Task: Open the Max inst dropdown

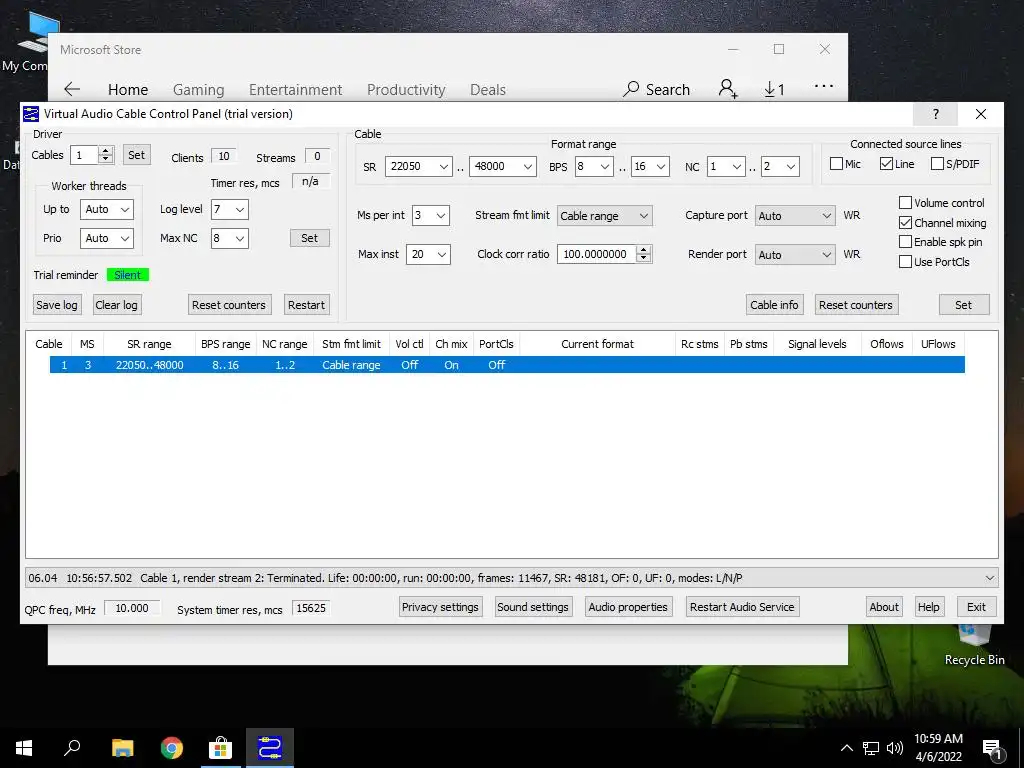Action: click(x=428, y=254)
